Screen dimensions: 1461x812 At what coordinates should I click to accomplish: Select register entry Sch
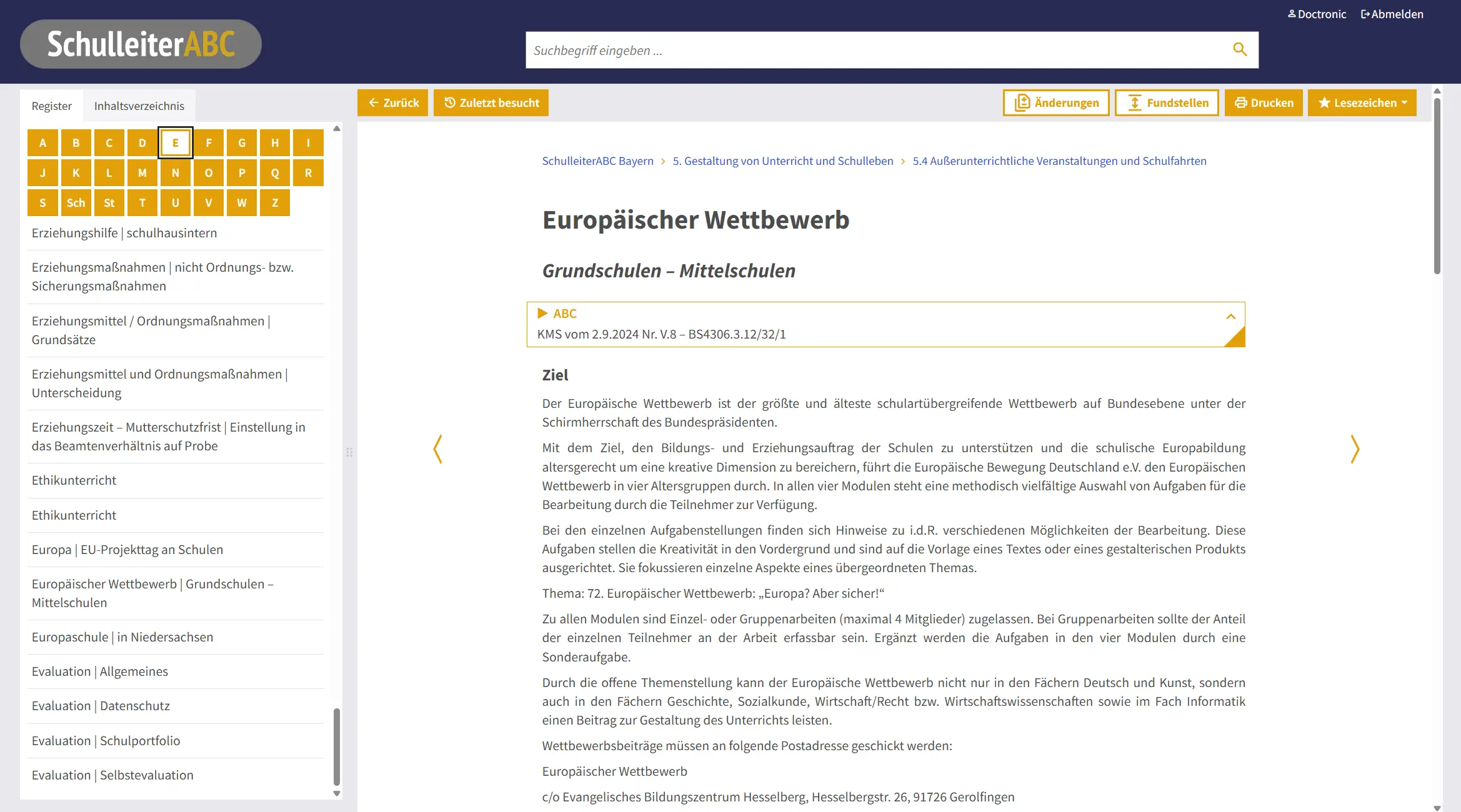[x=76, y=202]
